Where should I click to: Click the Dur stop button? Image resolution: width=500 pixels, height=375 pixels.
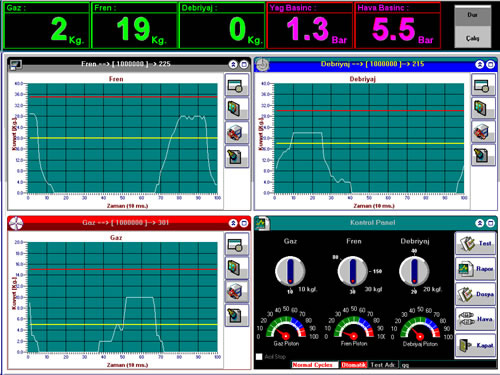(472, 15)
